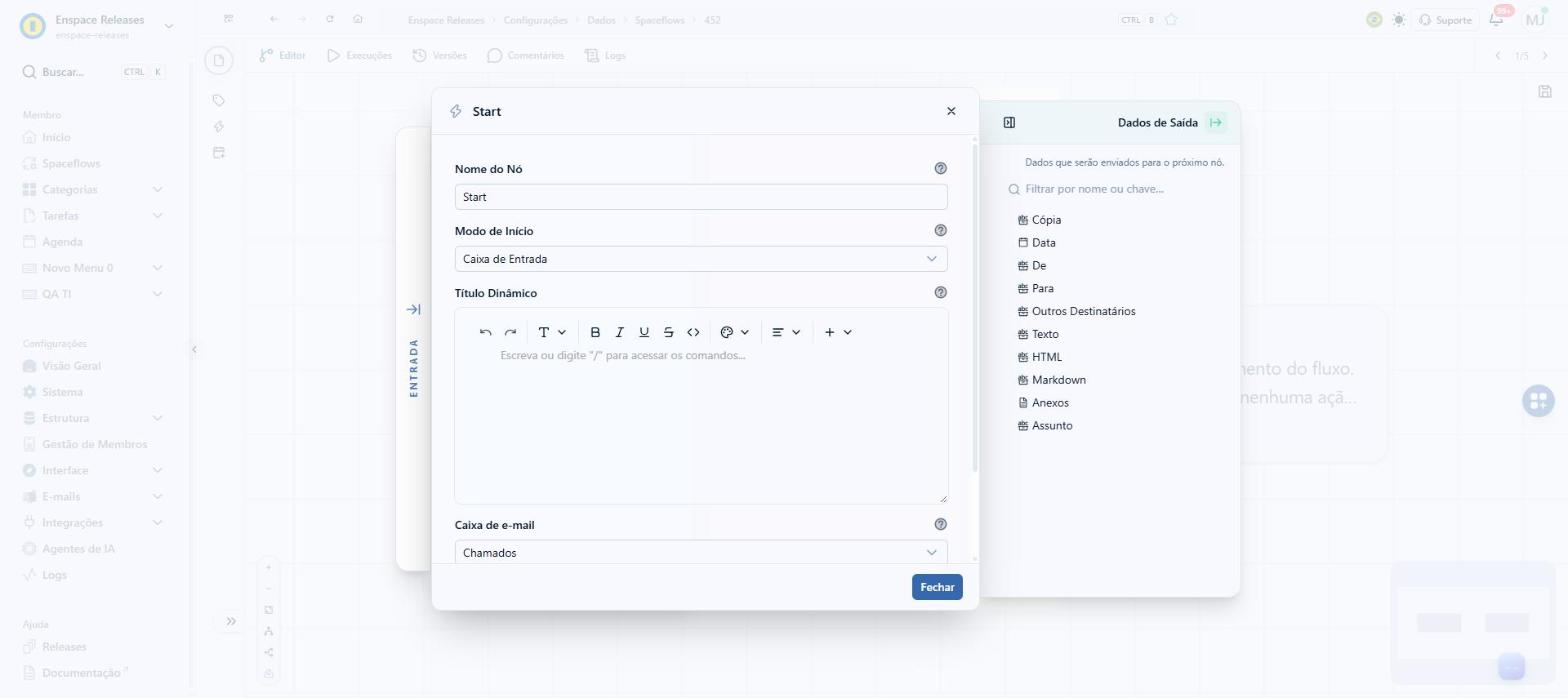This screenshot has width=1568, height=698.
Task: Toggle italic formatting
Action: point(620,332)
